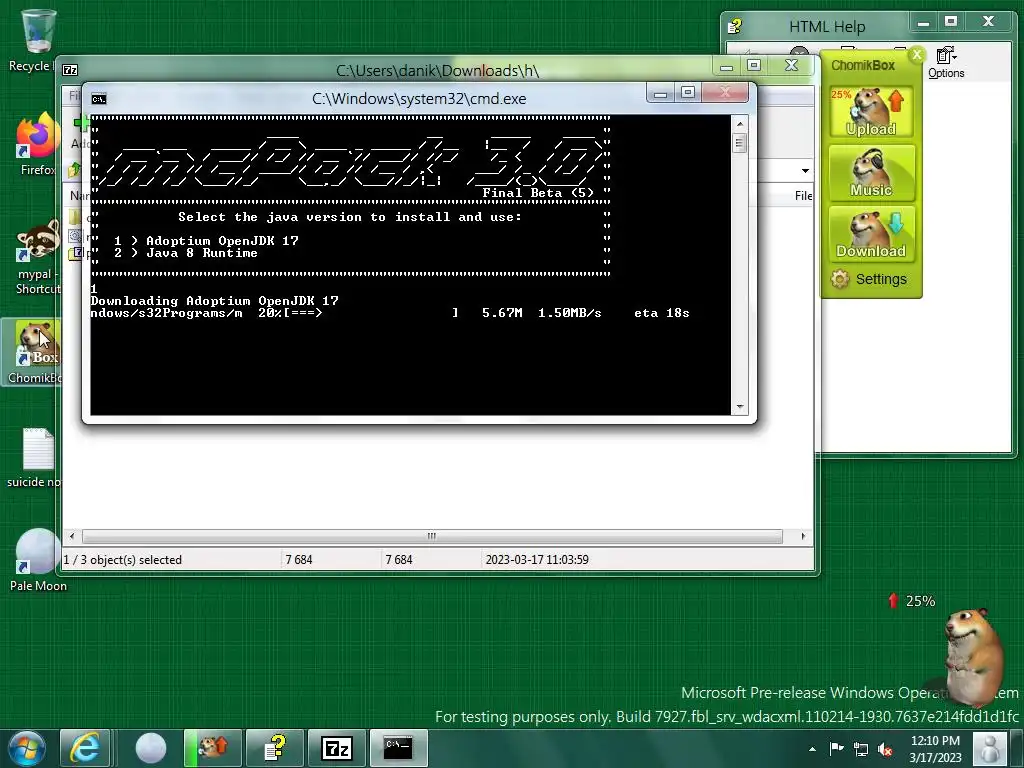Minimize the cmd.exe window
Screen dimensions: 1024x768
660,93
